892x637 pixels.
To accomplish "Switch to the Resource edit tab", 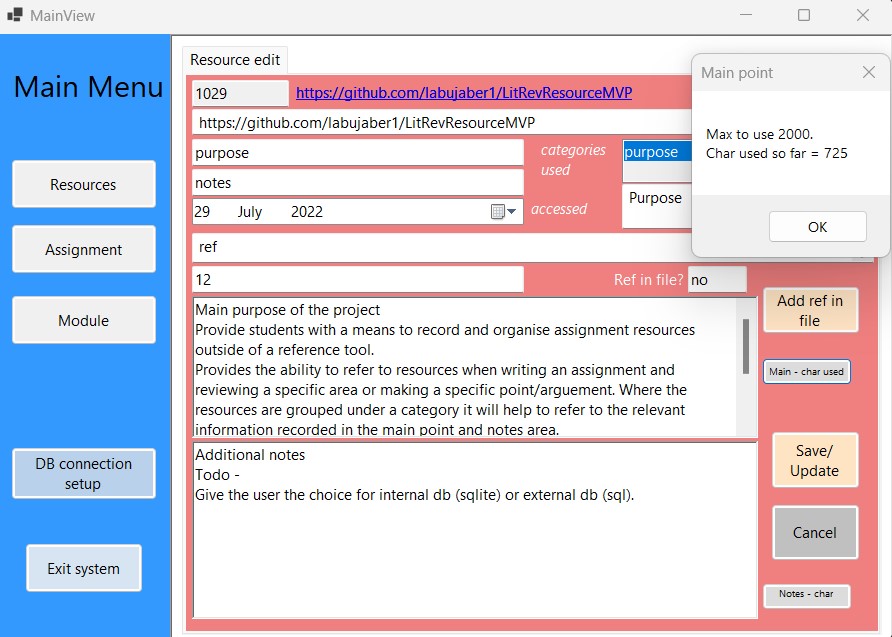I will (234, 60).
